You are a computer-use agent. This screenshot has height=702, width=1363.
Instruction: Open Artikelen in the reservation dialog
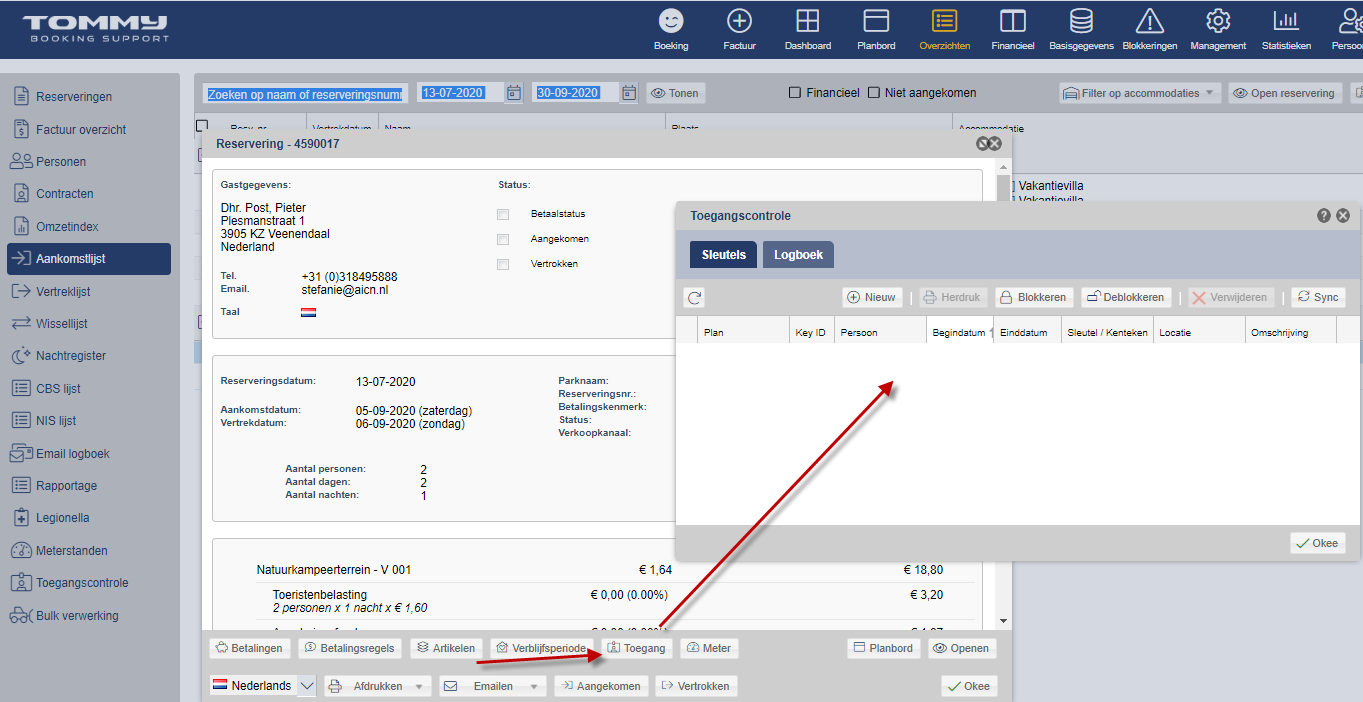(447, 648)
